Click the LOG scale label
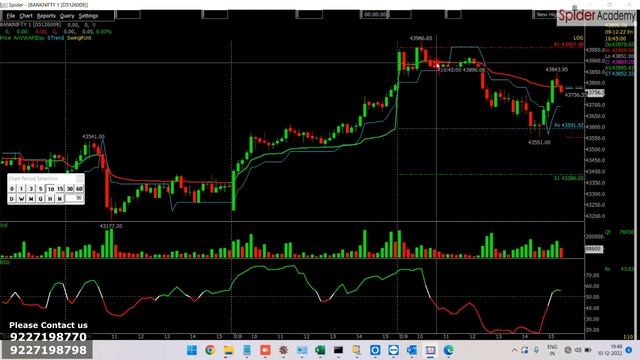Image resolution: width=640 pixels, height=360 pixels. tap(578, 38)
